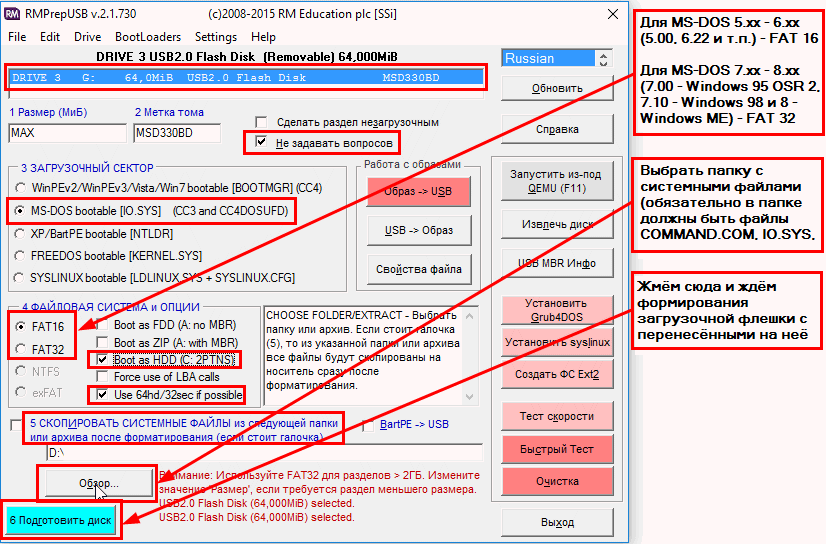Click Запустить из-под QEMU (F11) button
Image resolution: width=826 pixels, height=544 pixels.
(x=556, y=181)
